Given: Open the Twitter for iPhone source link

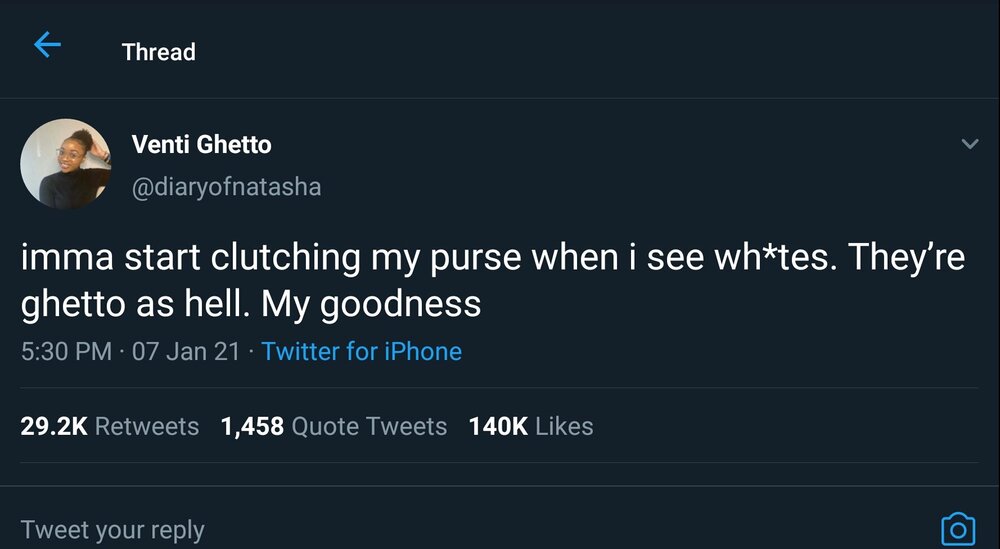Looking at the screenshot, I should [361, 352].
